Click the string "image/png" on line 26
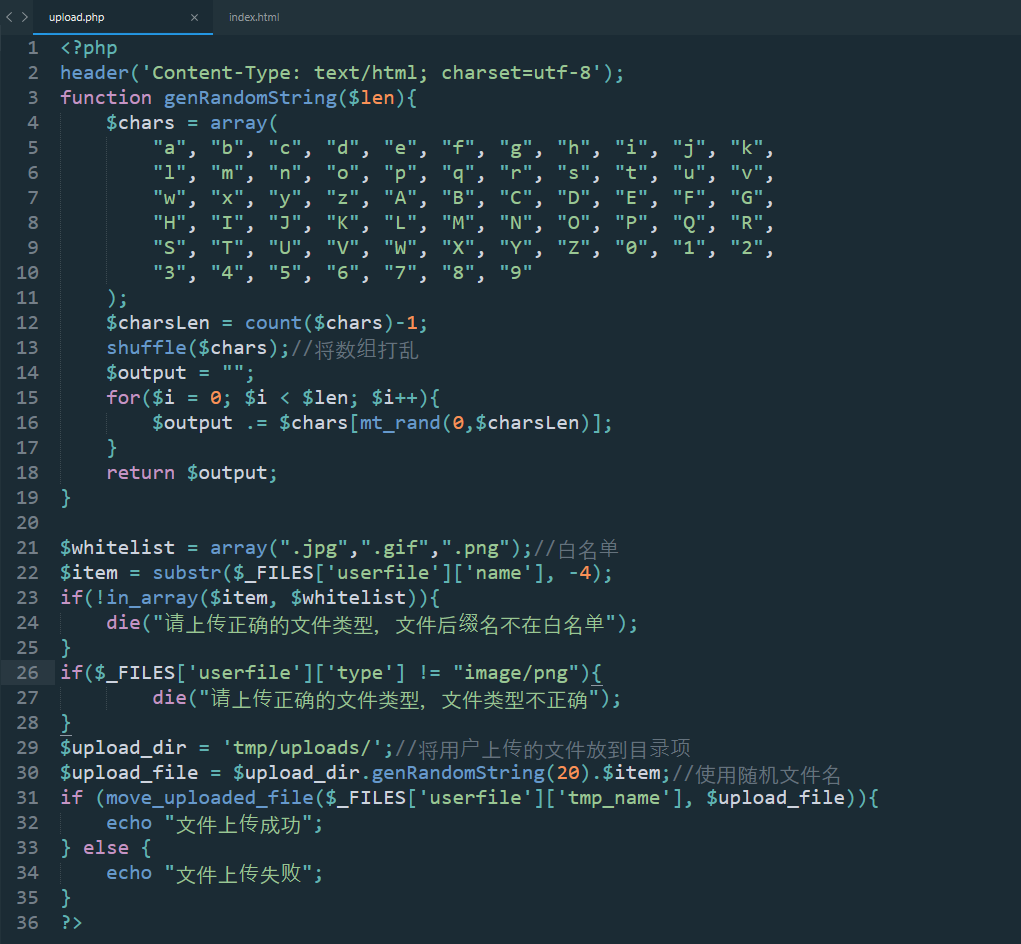 516,673
